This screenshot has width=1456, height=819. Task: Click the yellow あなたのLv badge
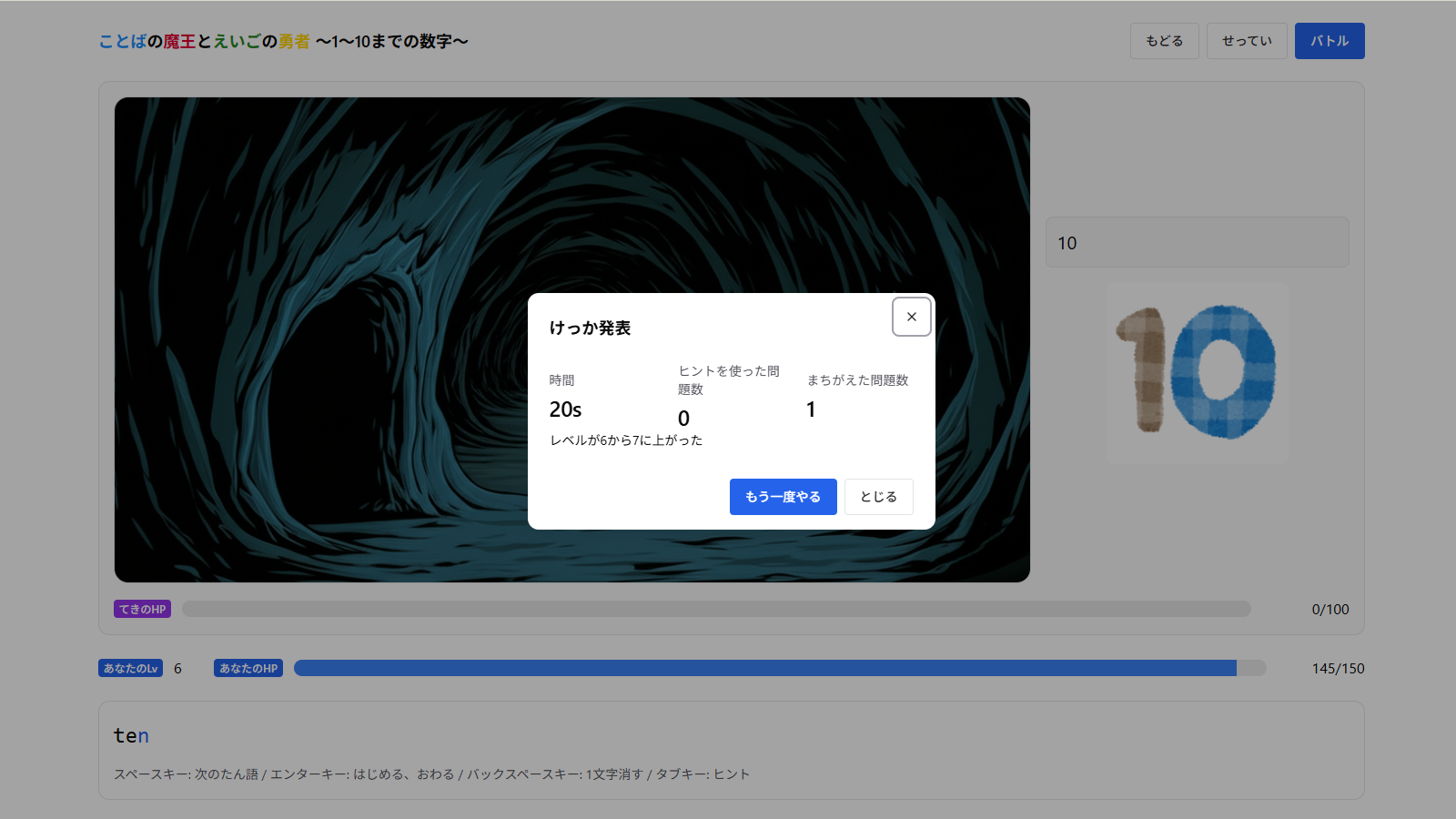[129, 667]
